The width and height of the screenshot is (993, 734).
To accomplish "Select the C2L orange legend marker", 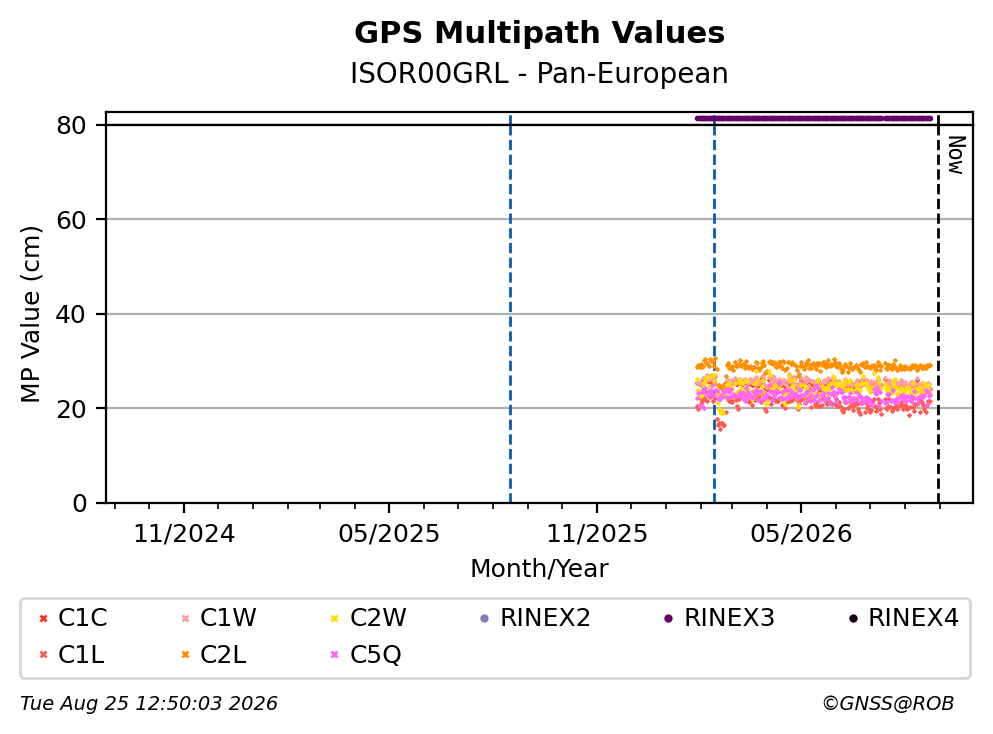I will tap(186, 655).
